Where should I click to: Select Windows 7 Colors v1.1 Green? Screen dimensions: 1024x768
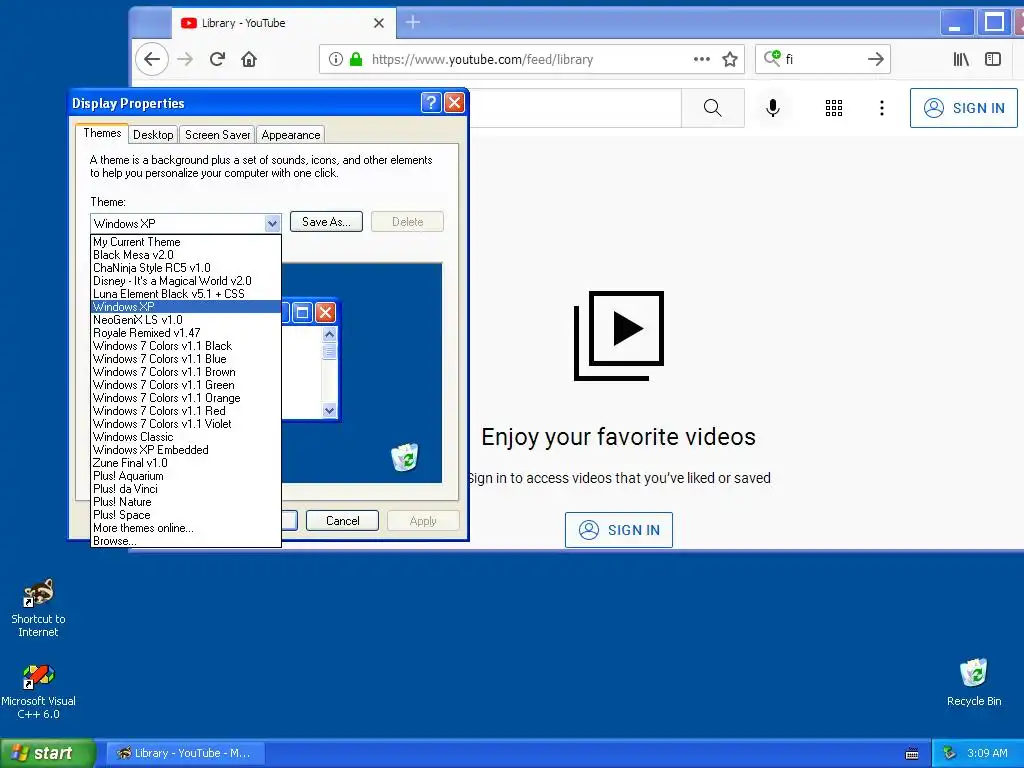point(185,385)
